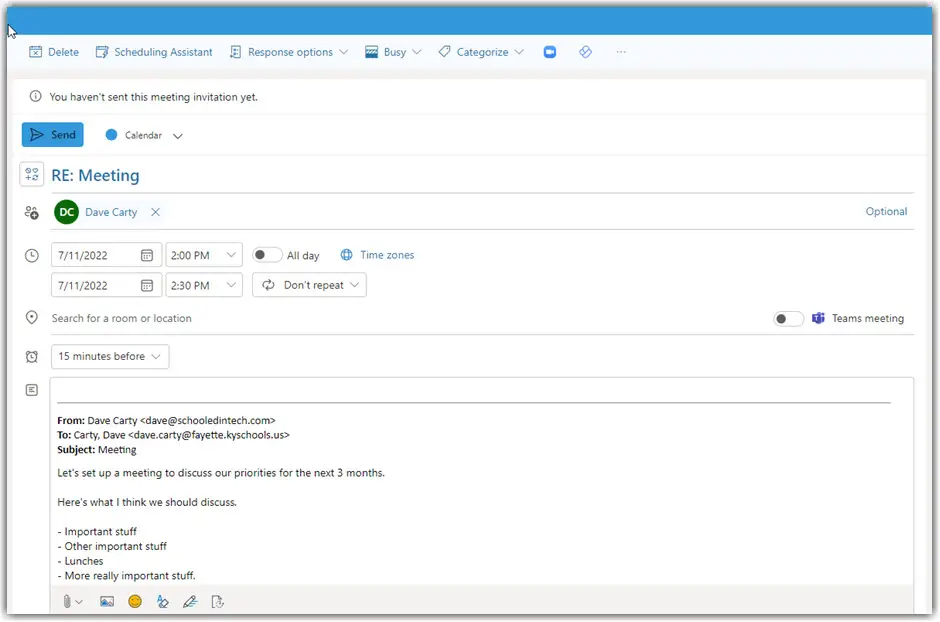940x622 pixels.
Task: Open the emoji smiley picker
Action: pyautogui.click(x=135, y=602)
